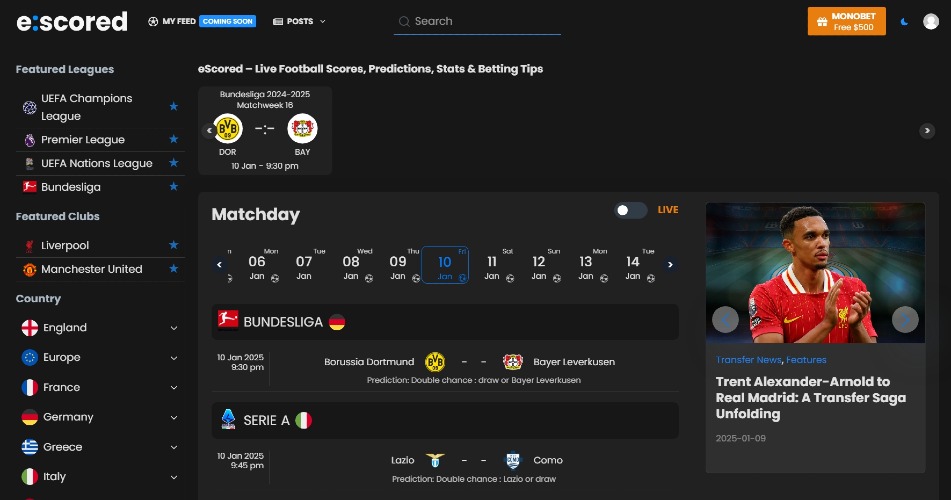Click the Bayer Leverkusen crest in fixtures
The width and height of the screenshot is (951, 500).
click(513, 362)
